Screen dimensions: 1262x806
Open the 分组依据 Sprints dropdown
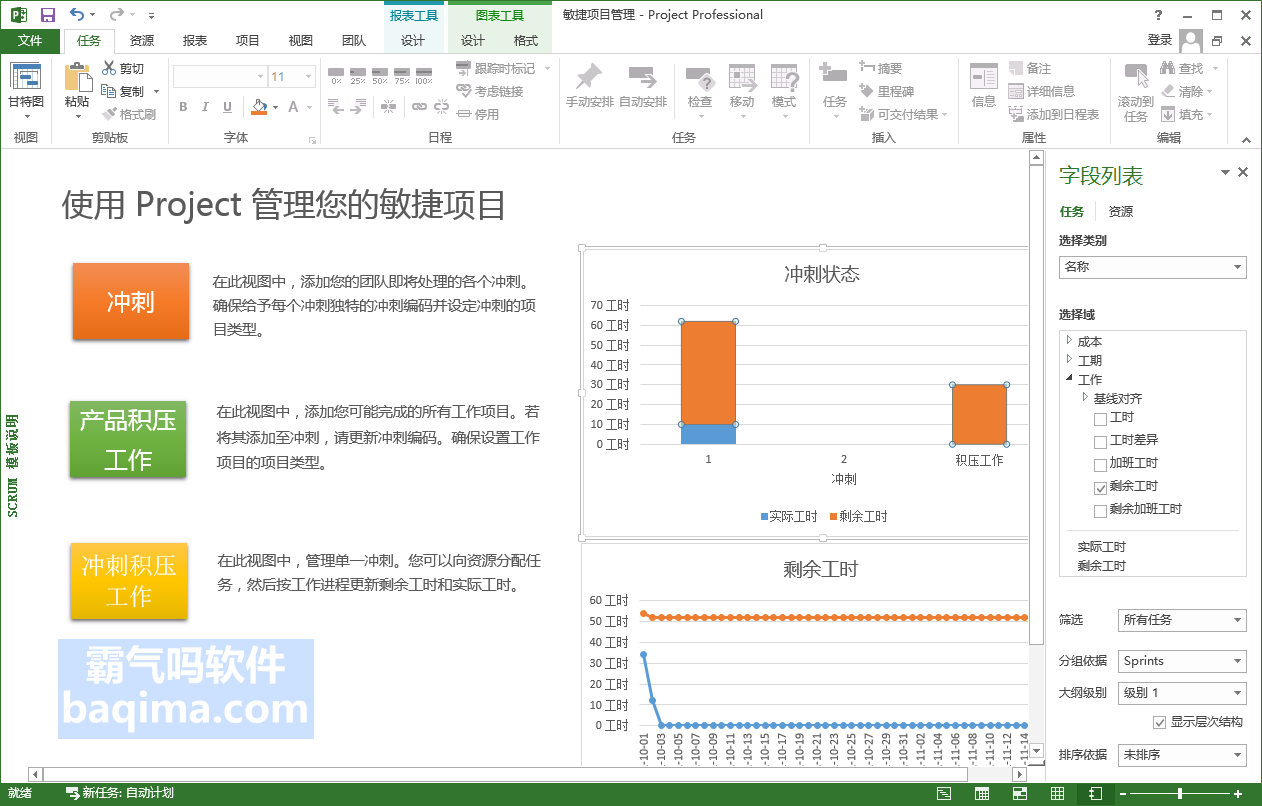[x=1182, y=661]
